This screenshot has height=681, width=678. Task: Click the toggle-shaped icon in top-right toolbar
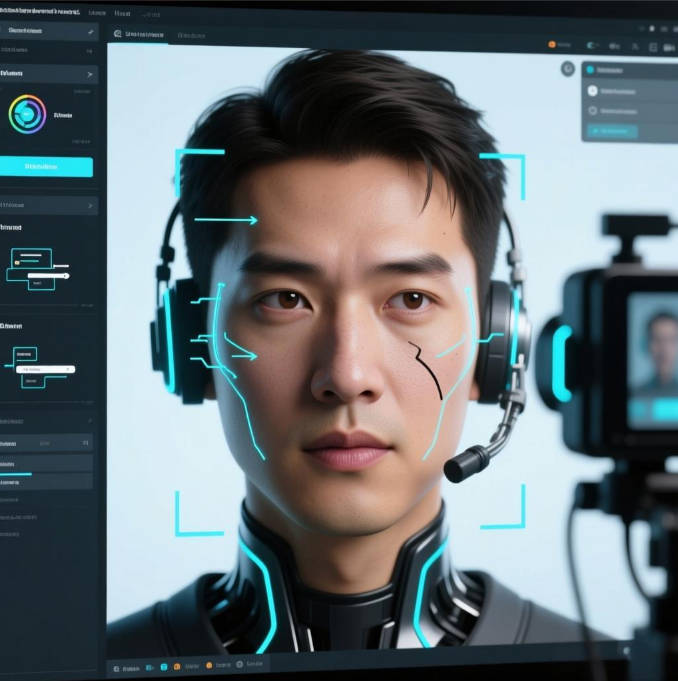click(592, 45)
